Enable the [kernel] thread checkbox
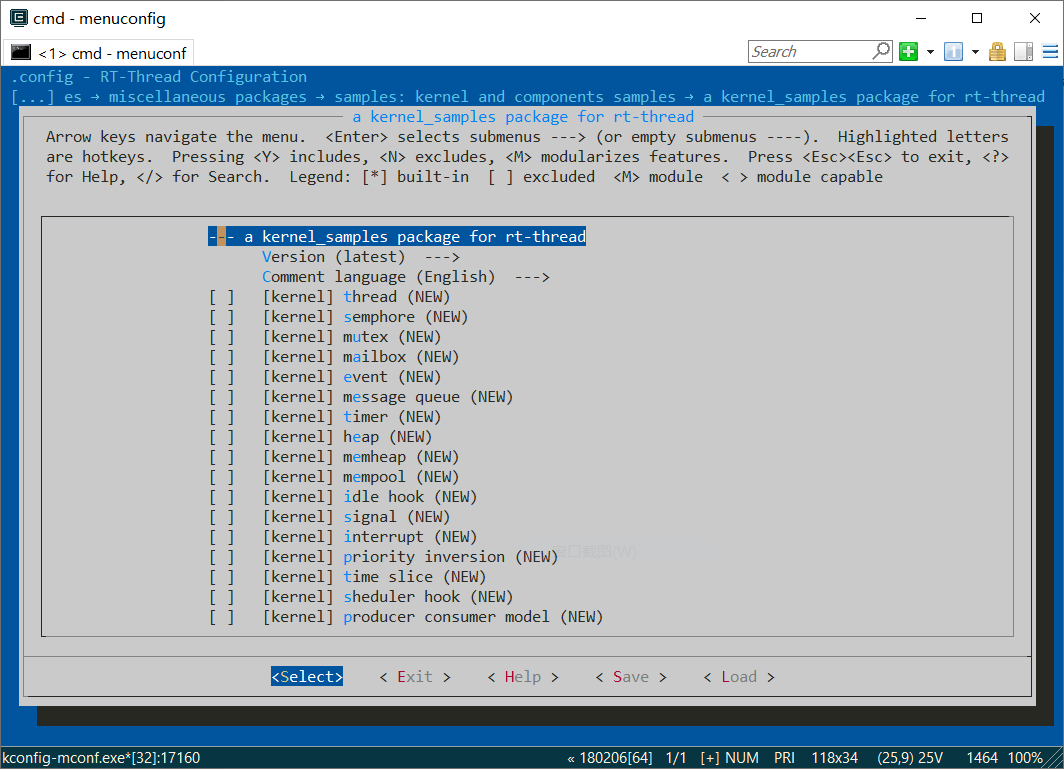The width and height of the screenshot is (1064, 769). point(222,297)
